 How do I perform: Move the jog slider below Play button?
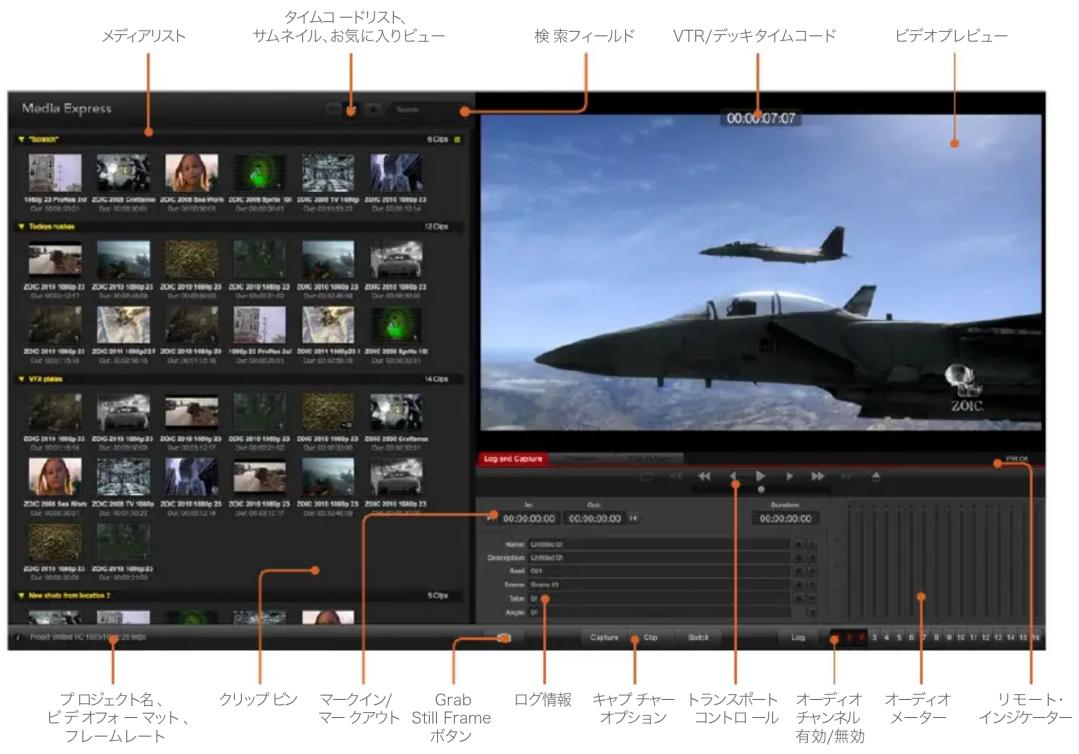(760, 490)
